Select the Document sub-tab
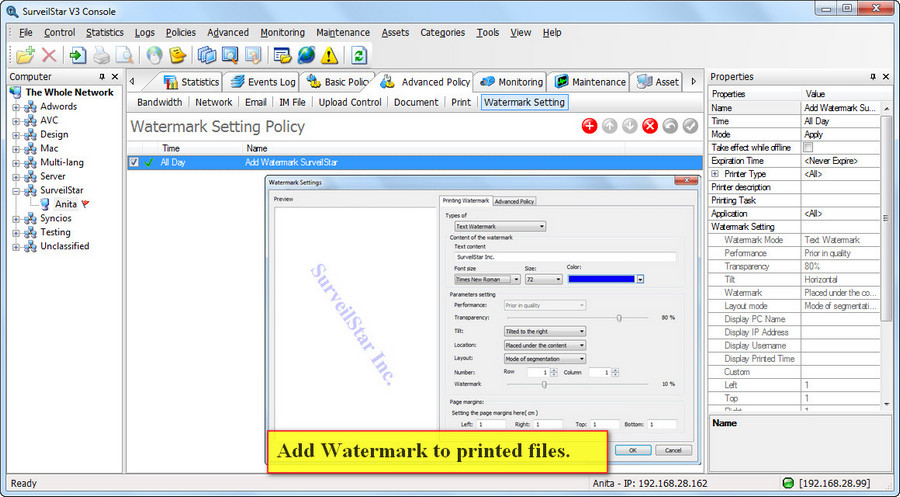900x497 pixels. tap(416, 102)
